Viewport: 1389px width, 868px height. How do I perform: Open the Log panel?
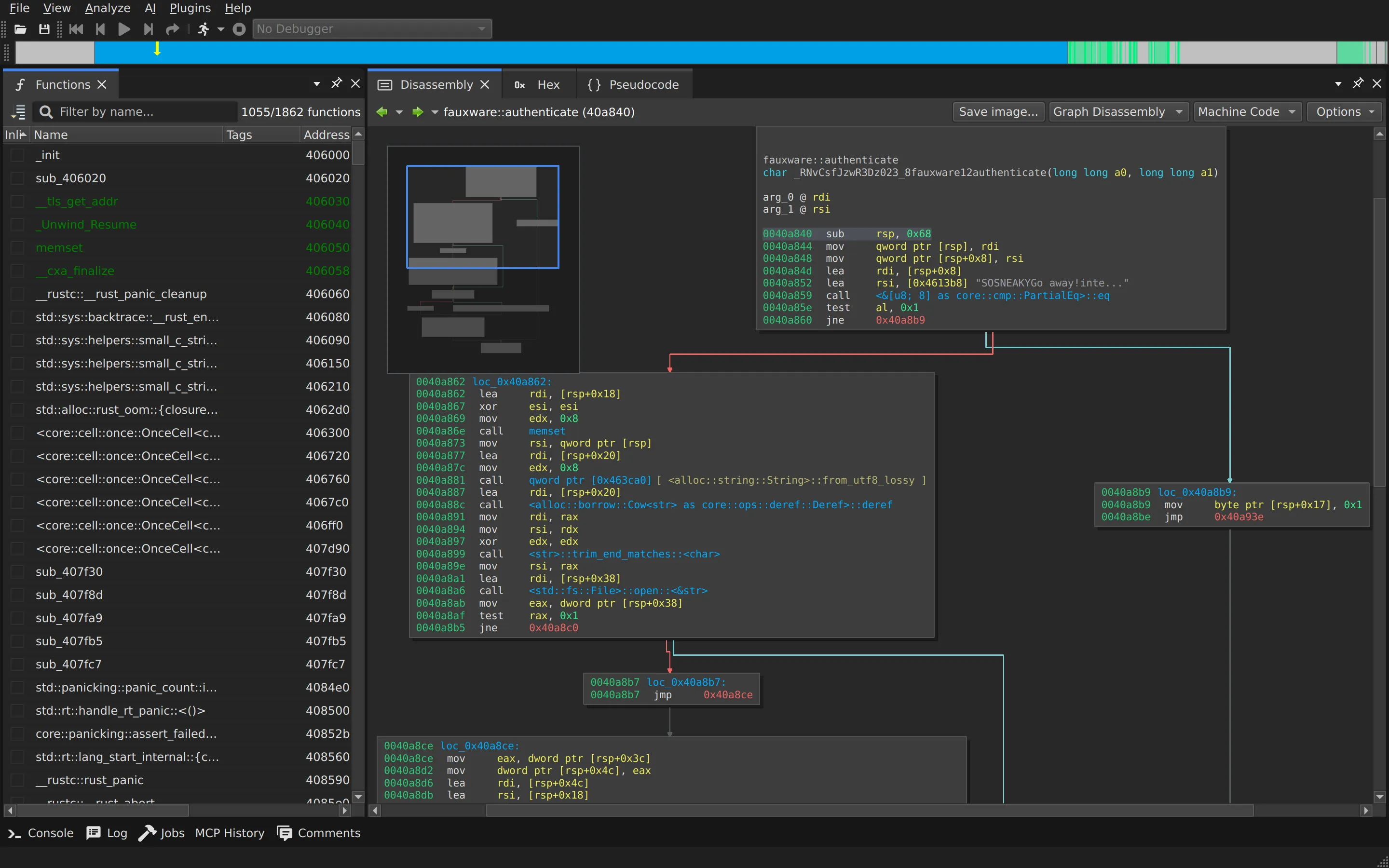(x=107, y=833)
